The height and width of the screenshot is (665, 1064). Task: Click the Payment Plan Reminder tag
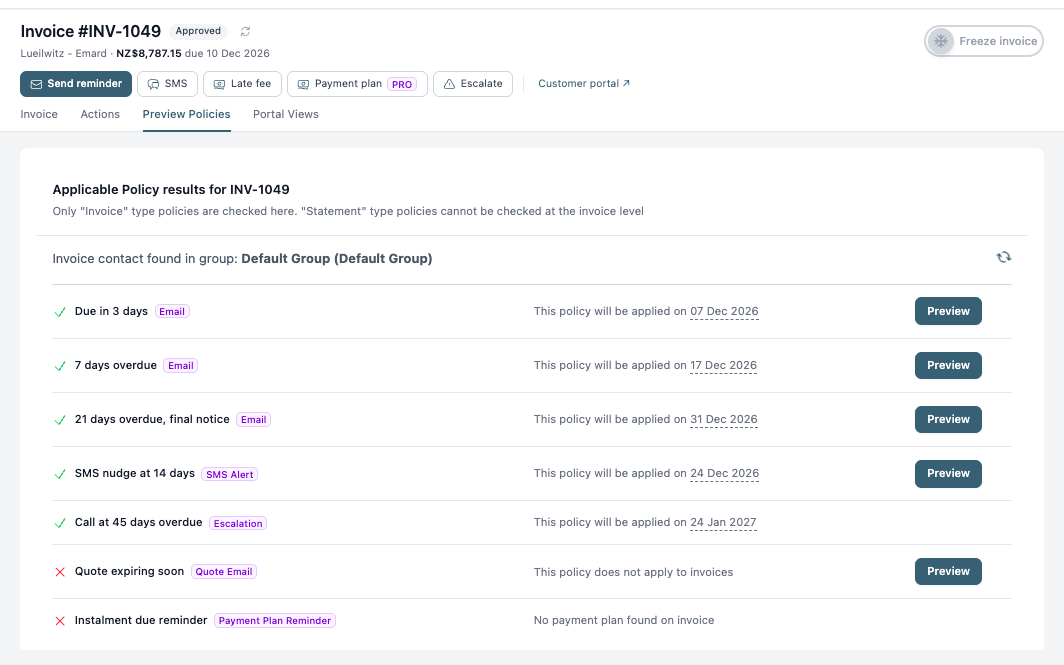tap(275, 620)
